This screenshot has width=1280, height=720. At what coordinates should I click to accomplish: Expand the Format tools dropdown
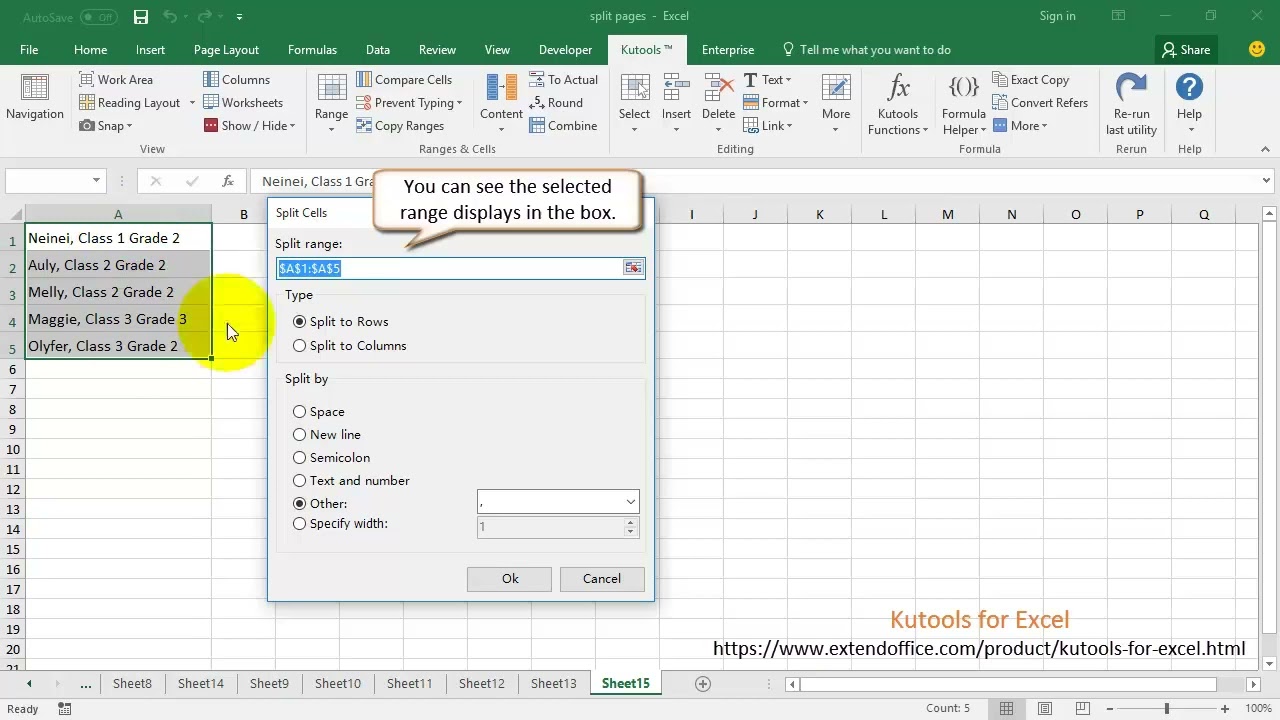[x=805, y=103]
